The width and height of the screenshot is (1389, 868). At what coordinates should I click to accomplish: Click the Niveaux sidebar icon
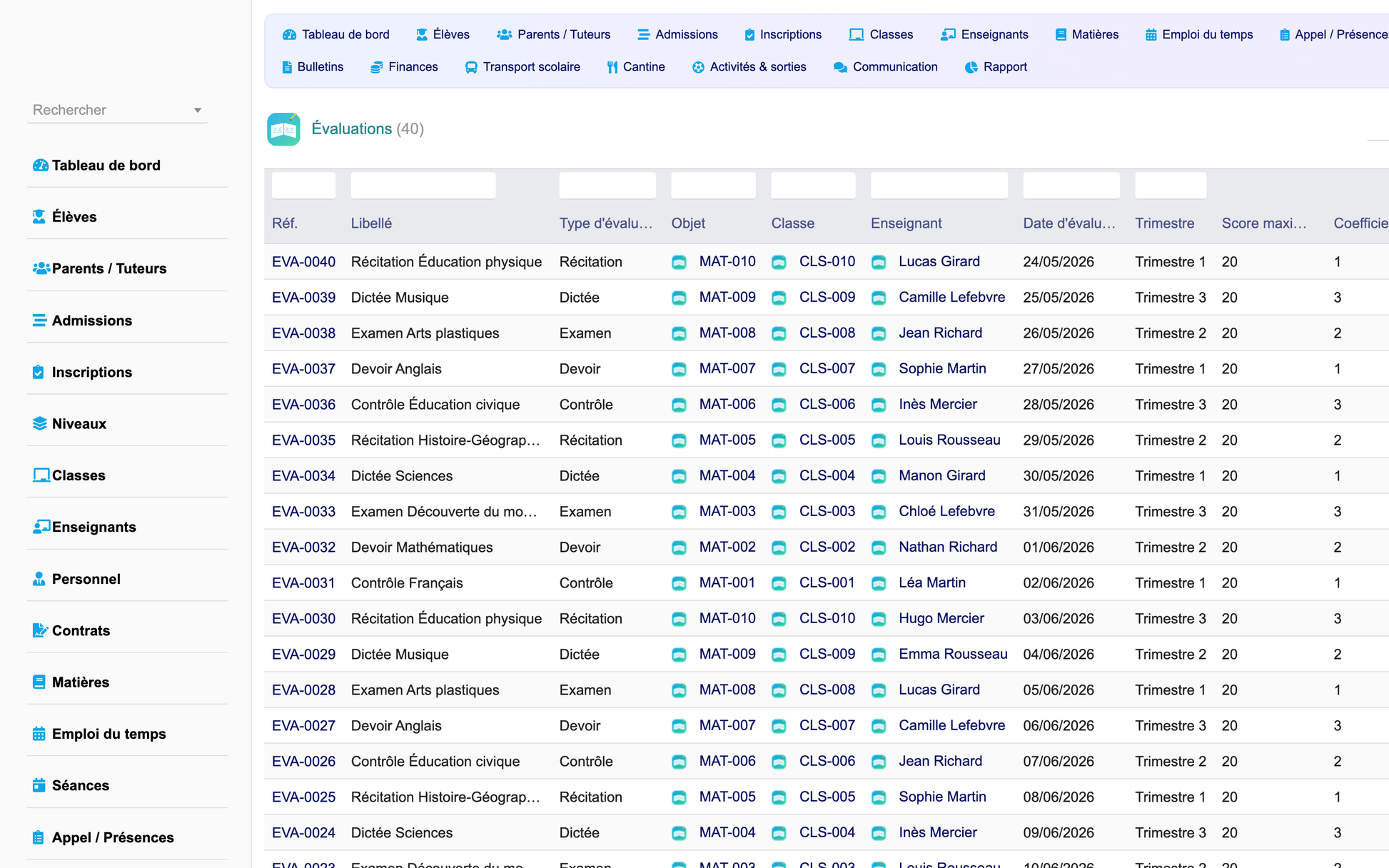pos(40,423)
